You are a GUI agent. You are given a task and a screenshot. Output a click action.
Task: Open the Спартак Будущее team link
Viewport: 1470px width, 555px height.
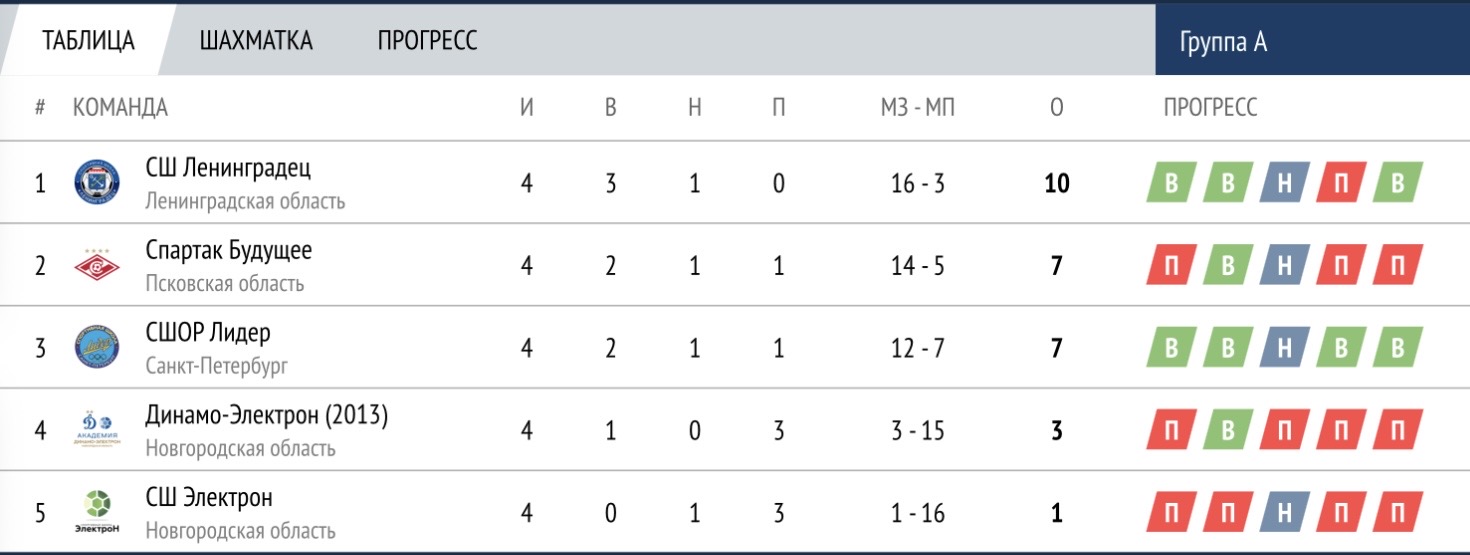click(x=228, y=250)
